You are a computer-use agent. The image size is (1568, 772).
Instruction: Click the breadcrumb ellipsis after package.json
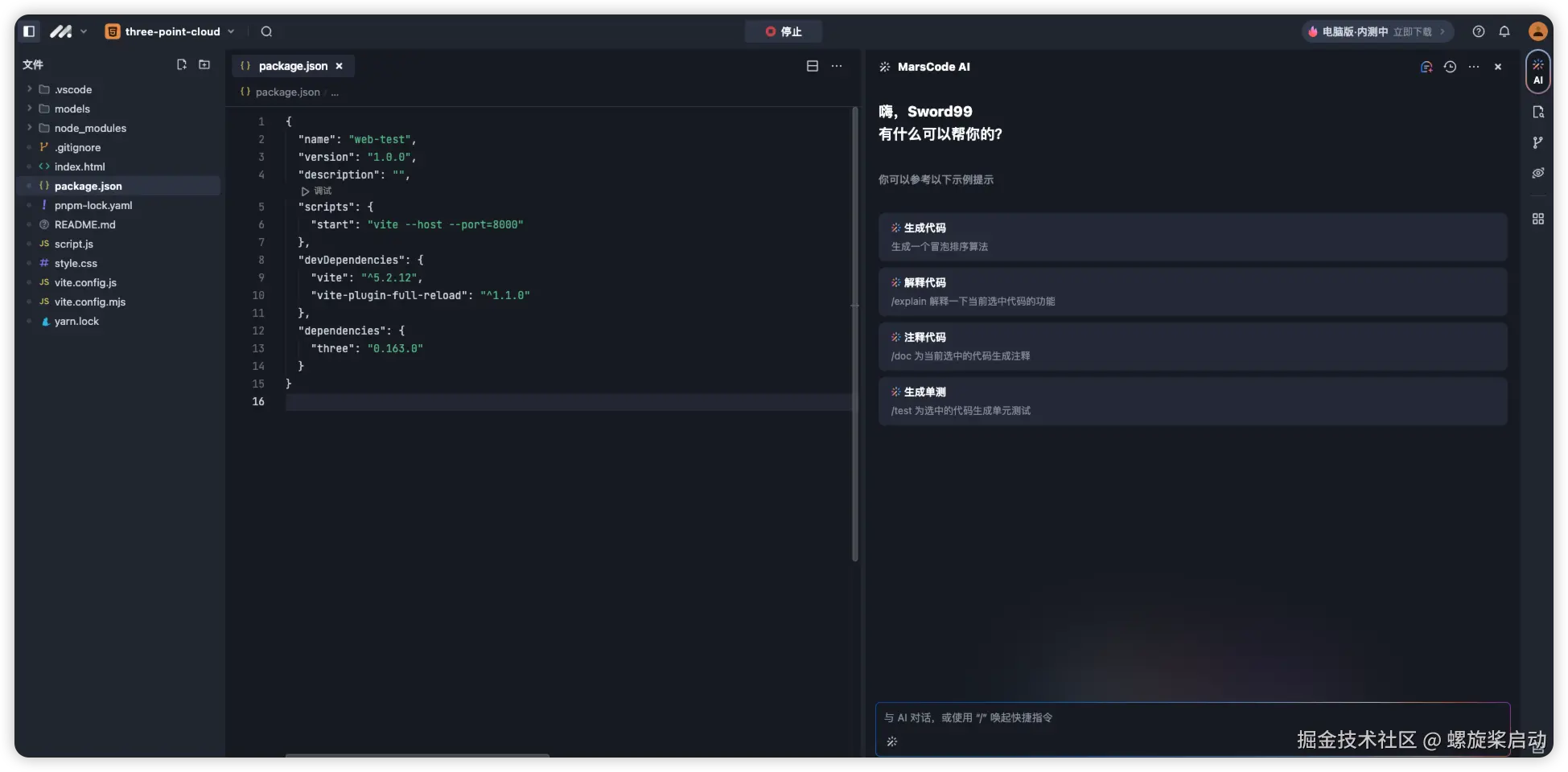pyautogui.click(x=335, y=92)
